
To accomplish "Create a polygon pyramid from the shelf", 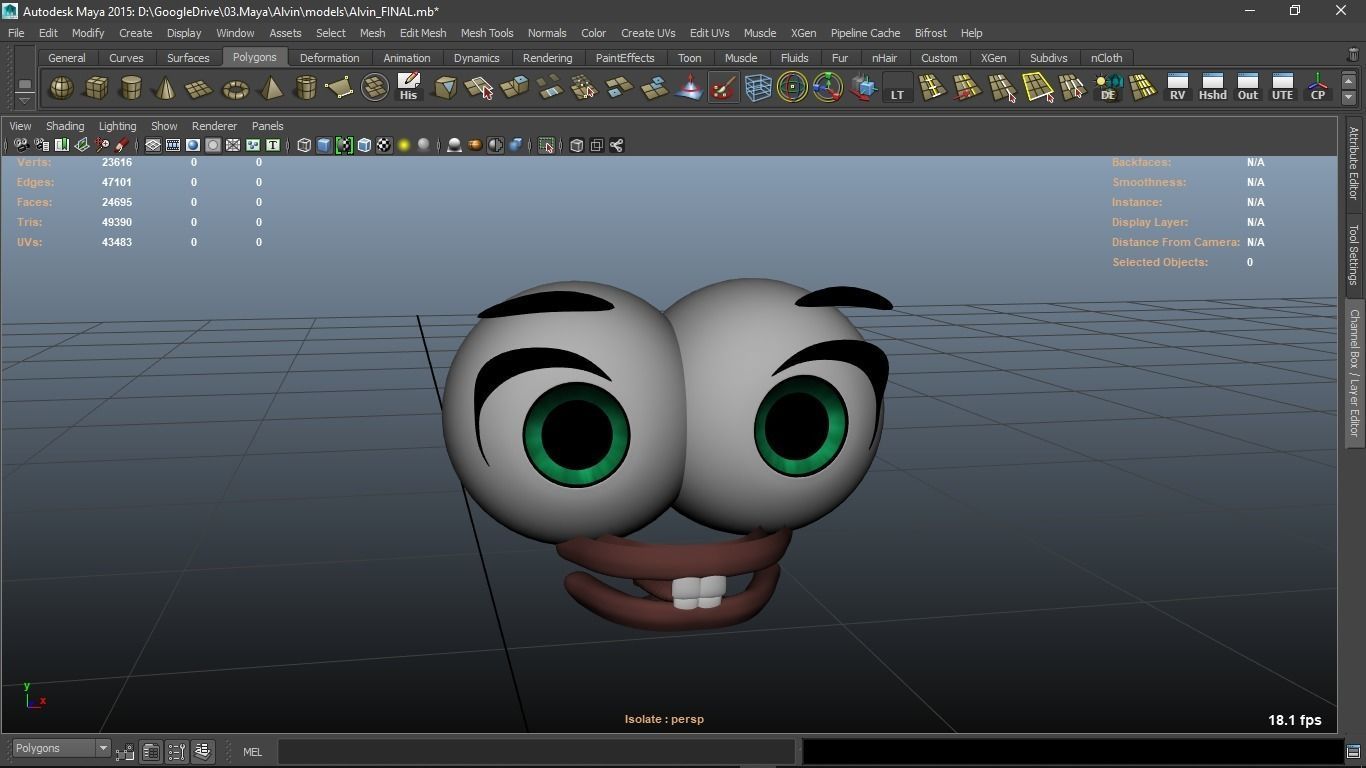I will coord(270,88).
